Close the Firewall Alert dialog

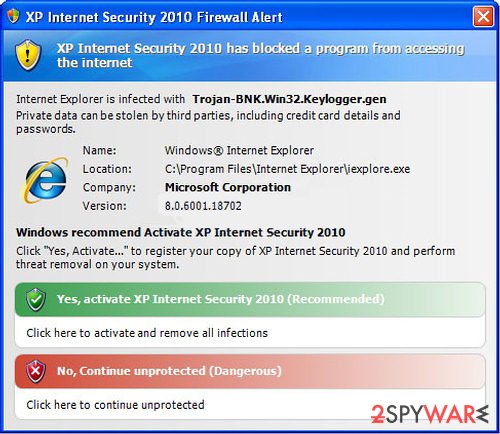tap(483, 16)
